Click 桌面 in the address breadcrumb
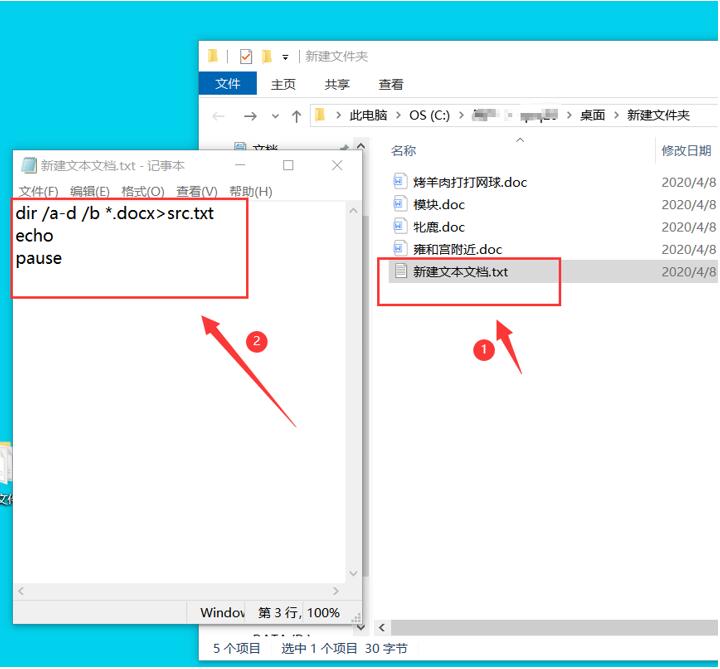The height and width of the screenshot is (669, 720). pos(592,115)
